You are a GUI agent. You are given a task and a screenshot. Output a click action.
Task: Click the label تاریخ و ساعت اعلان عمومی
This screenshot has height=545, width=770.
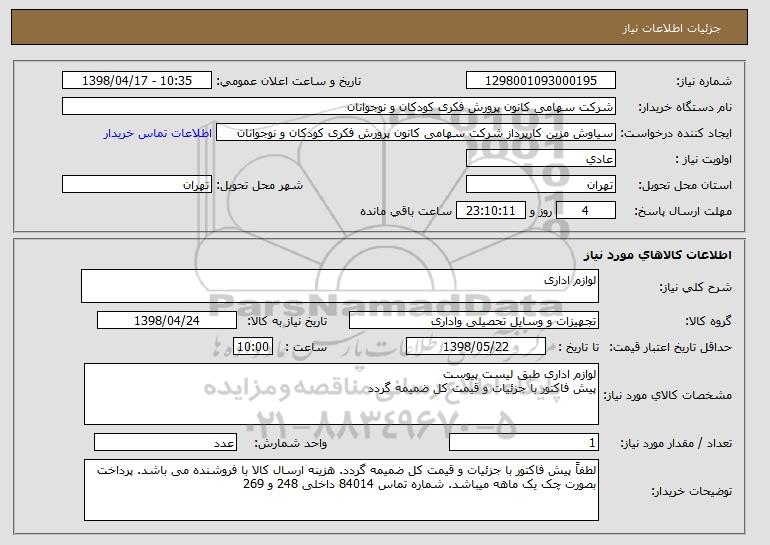point(289,82)
